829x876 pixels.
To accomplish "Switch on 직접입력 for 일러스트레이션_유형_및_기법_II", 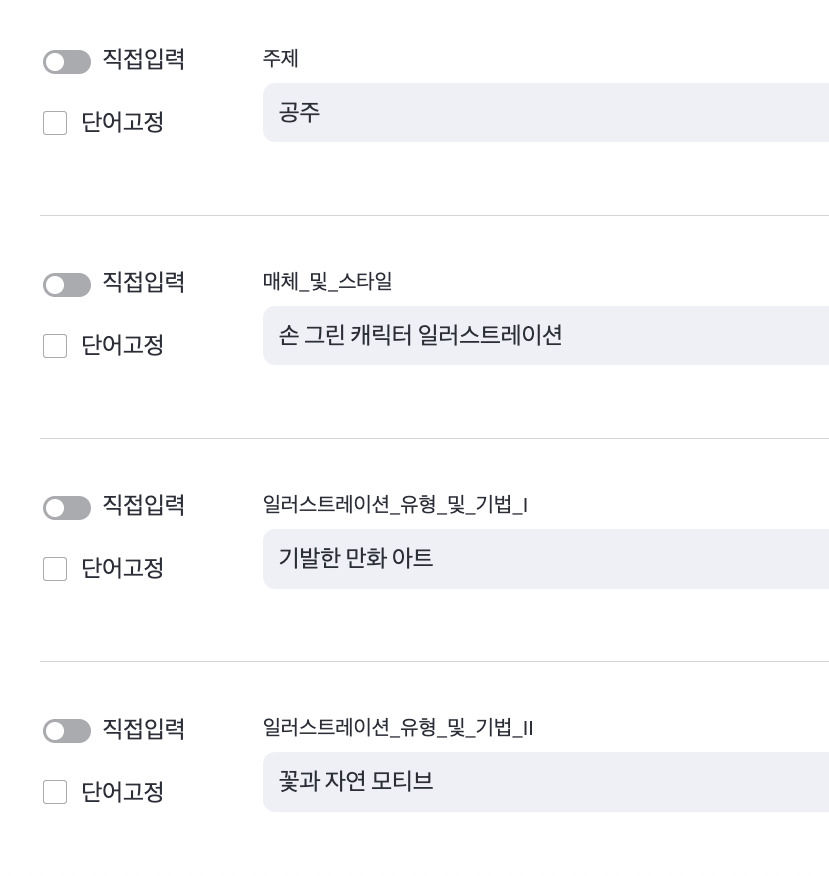I will point(66,731).
